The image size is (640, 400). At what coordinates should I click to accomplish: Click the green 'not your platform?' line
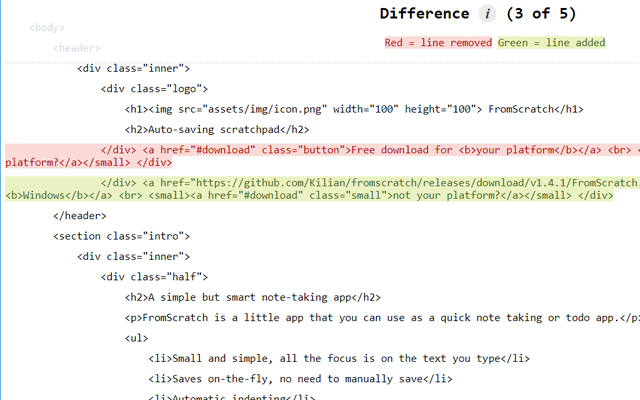(309, 196)
